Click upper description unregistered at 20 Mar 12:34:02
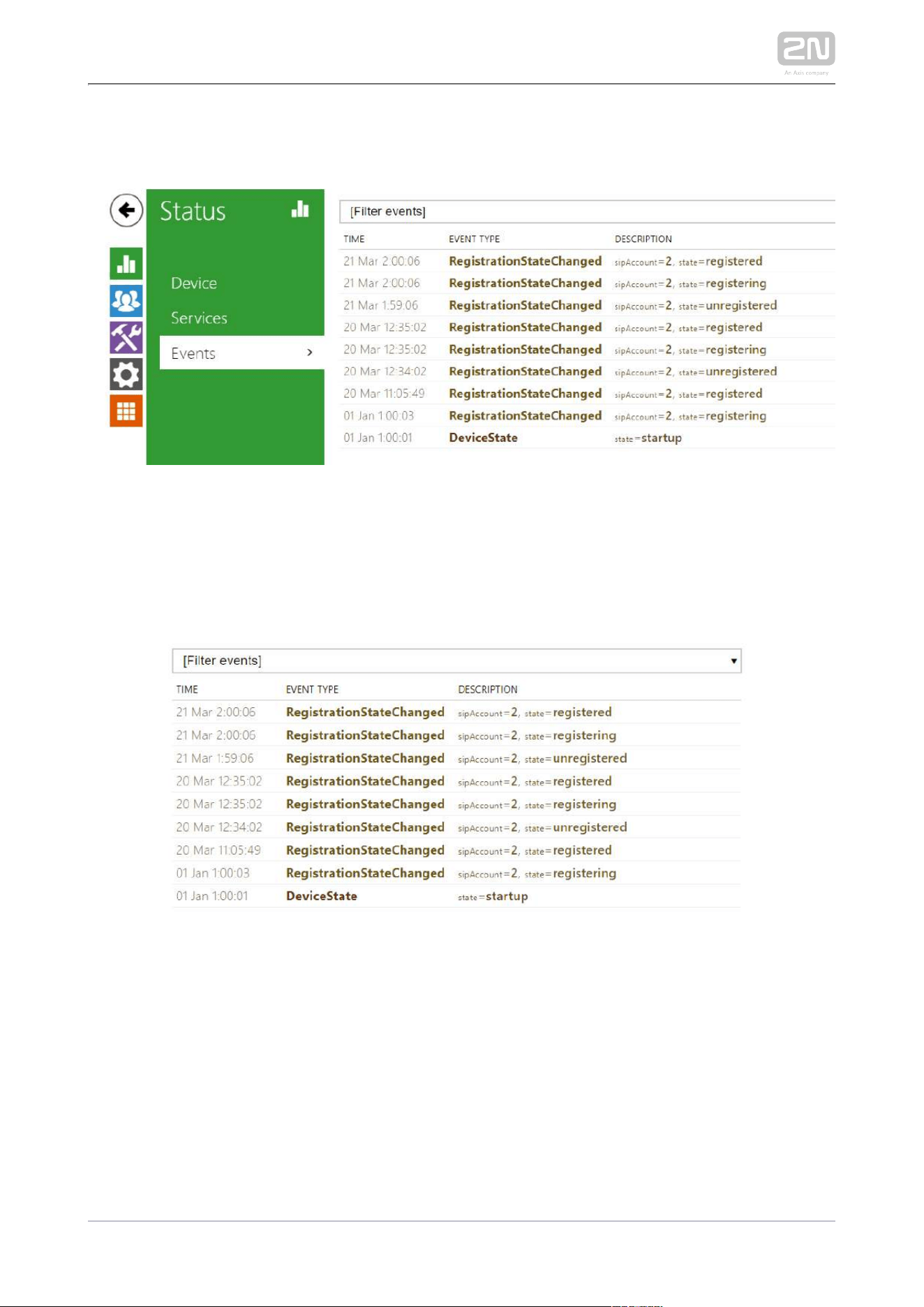 [695, 371]
